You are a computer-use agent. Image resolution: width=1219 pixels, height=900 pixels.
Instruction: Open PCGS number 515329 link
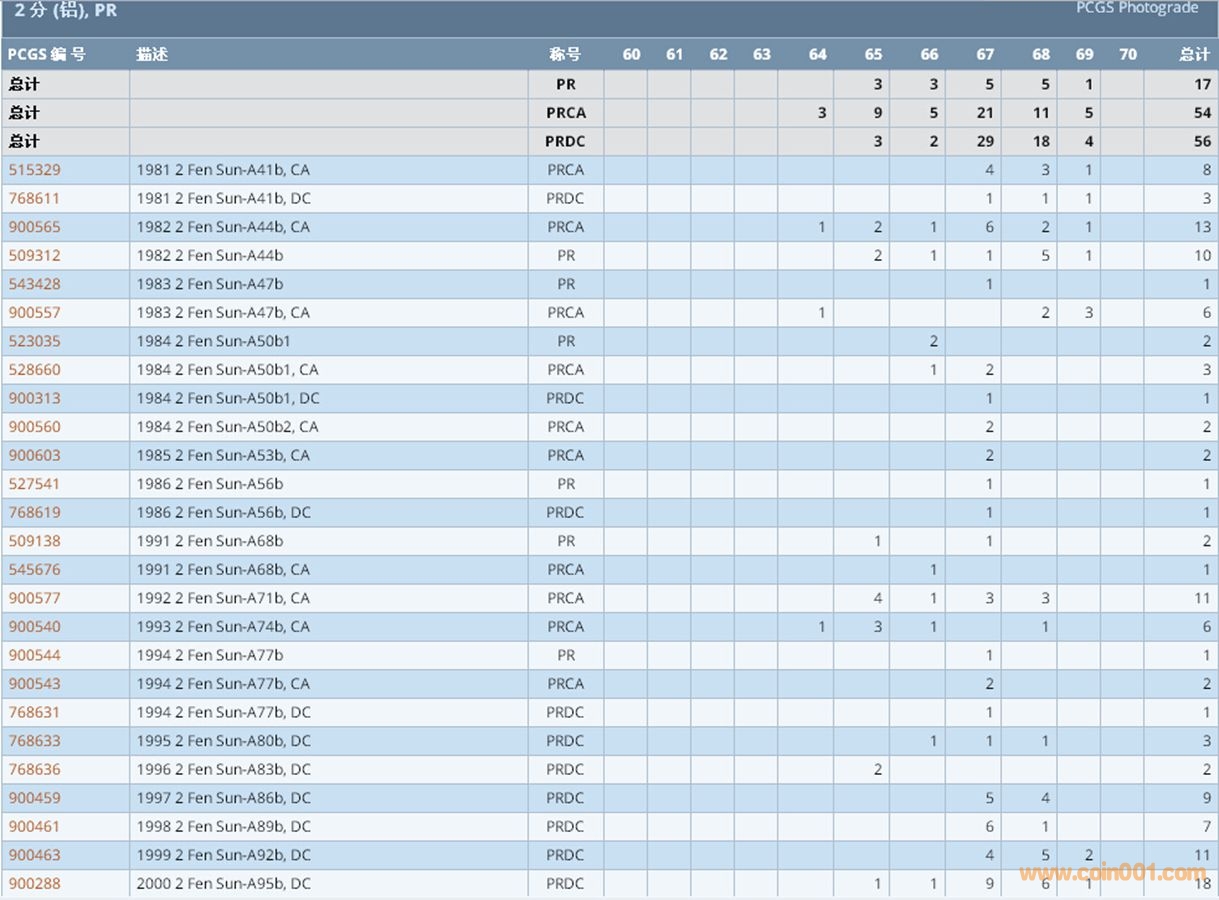(34, 170)
